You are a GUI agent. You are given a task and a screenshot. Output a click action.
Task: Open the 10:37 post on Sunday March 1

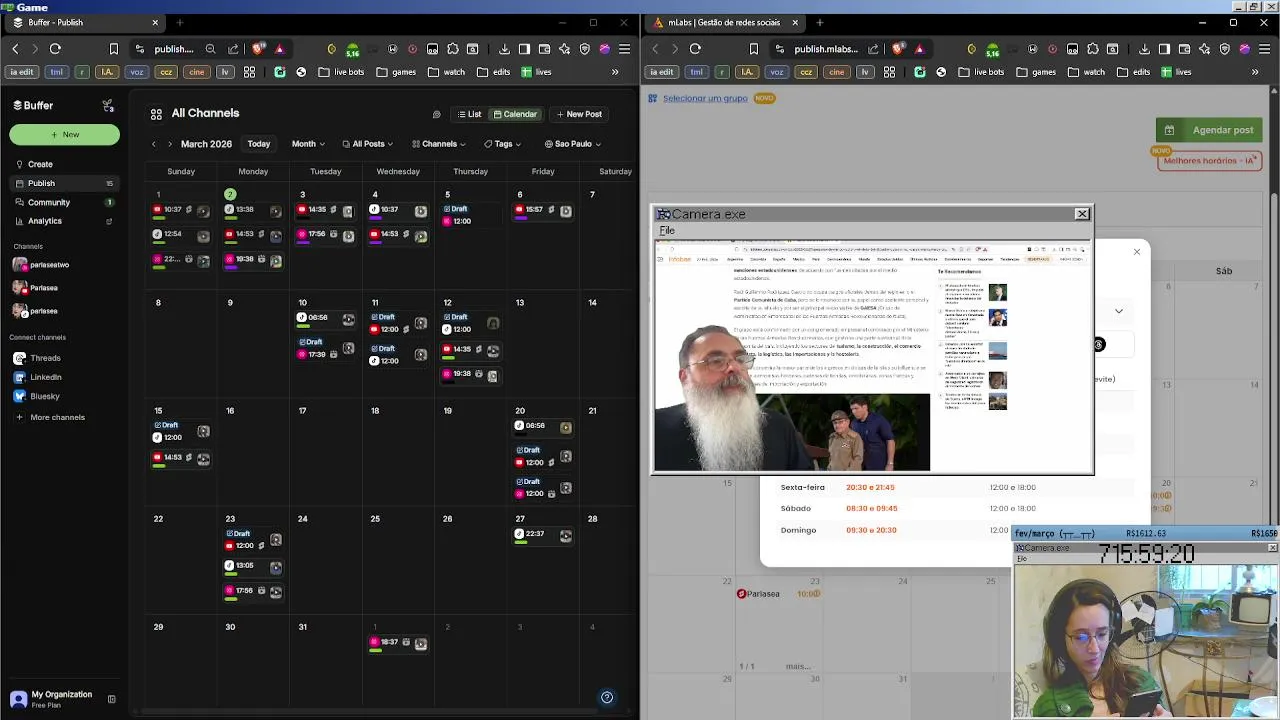181,210
